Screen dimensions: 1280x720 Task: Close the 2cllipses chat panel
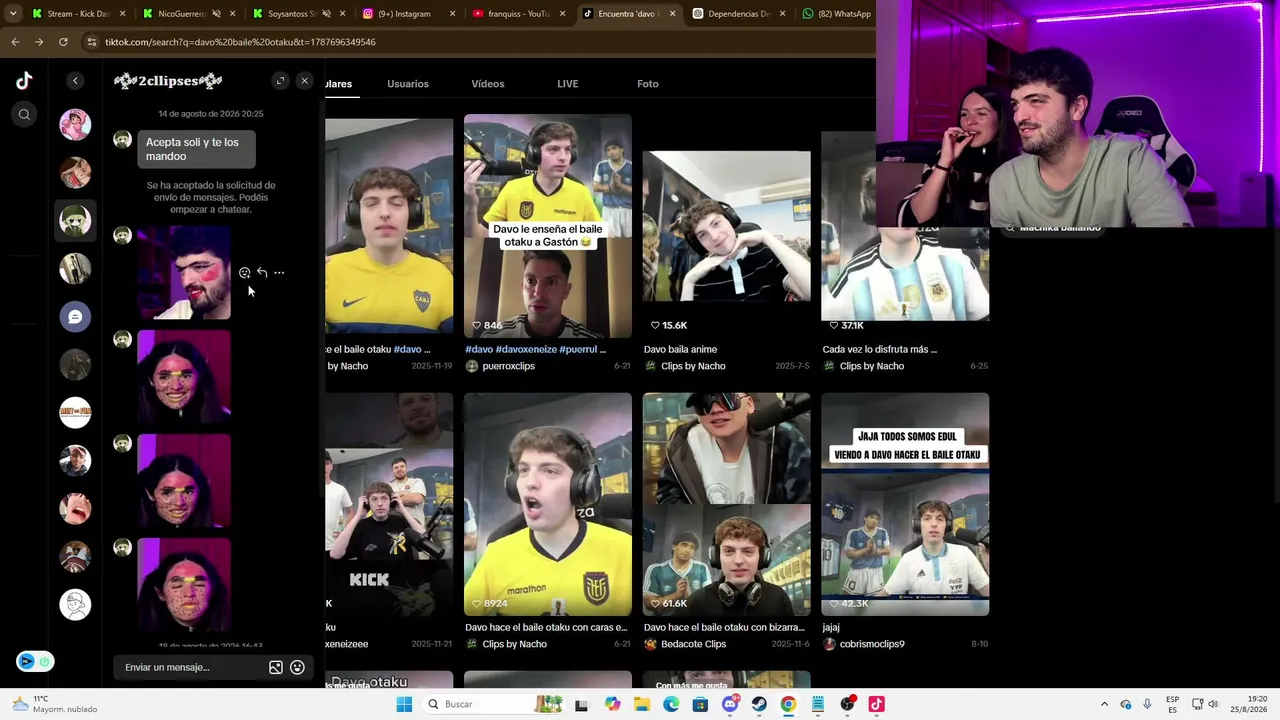pyautogui.click(x=304, y=81)
